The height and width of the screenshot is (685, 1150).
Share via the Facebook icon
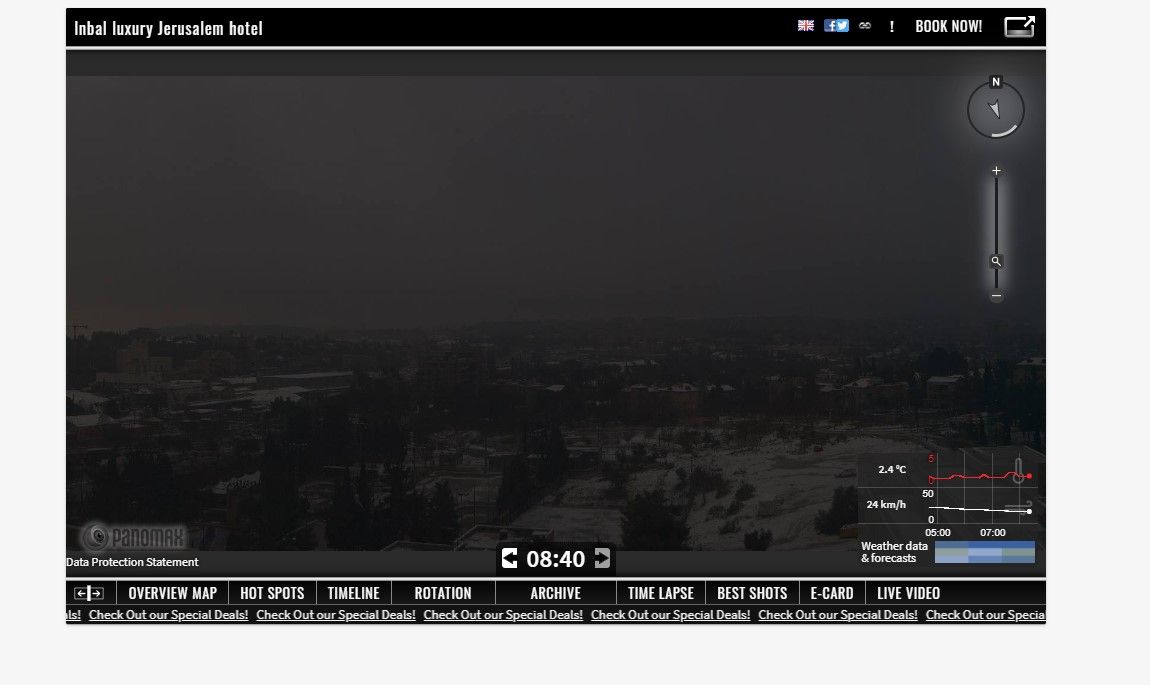[x=829, y=25]
